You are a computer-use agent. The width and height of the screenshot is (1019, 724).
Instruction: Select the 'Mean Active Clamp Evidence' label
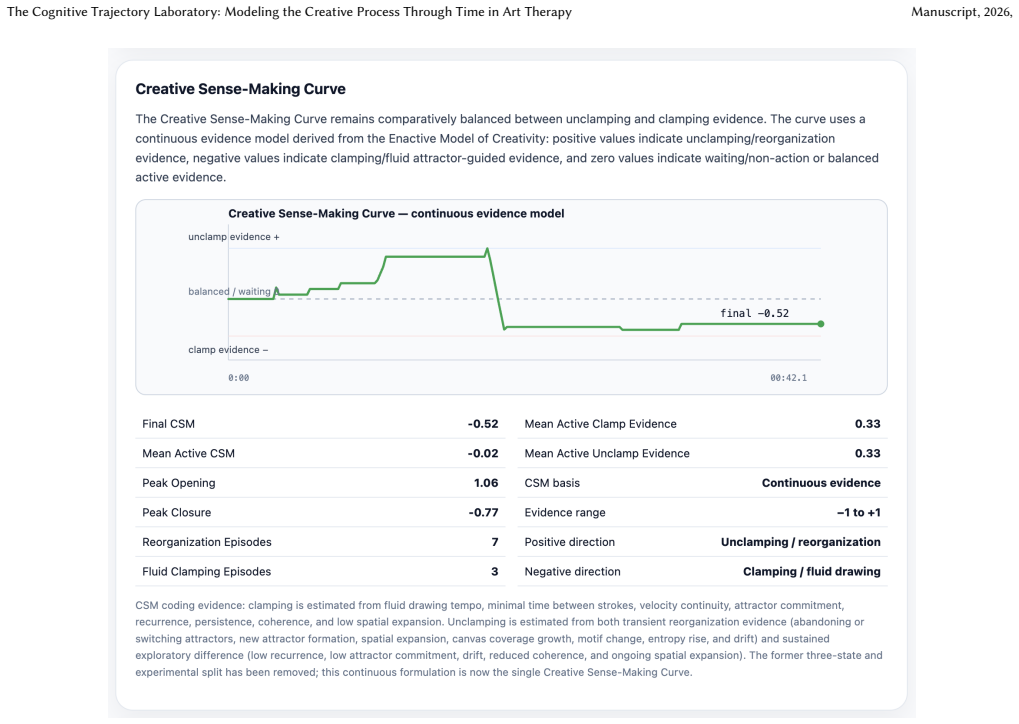600,424
